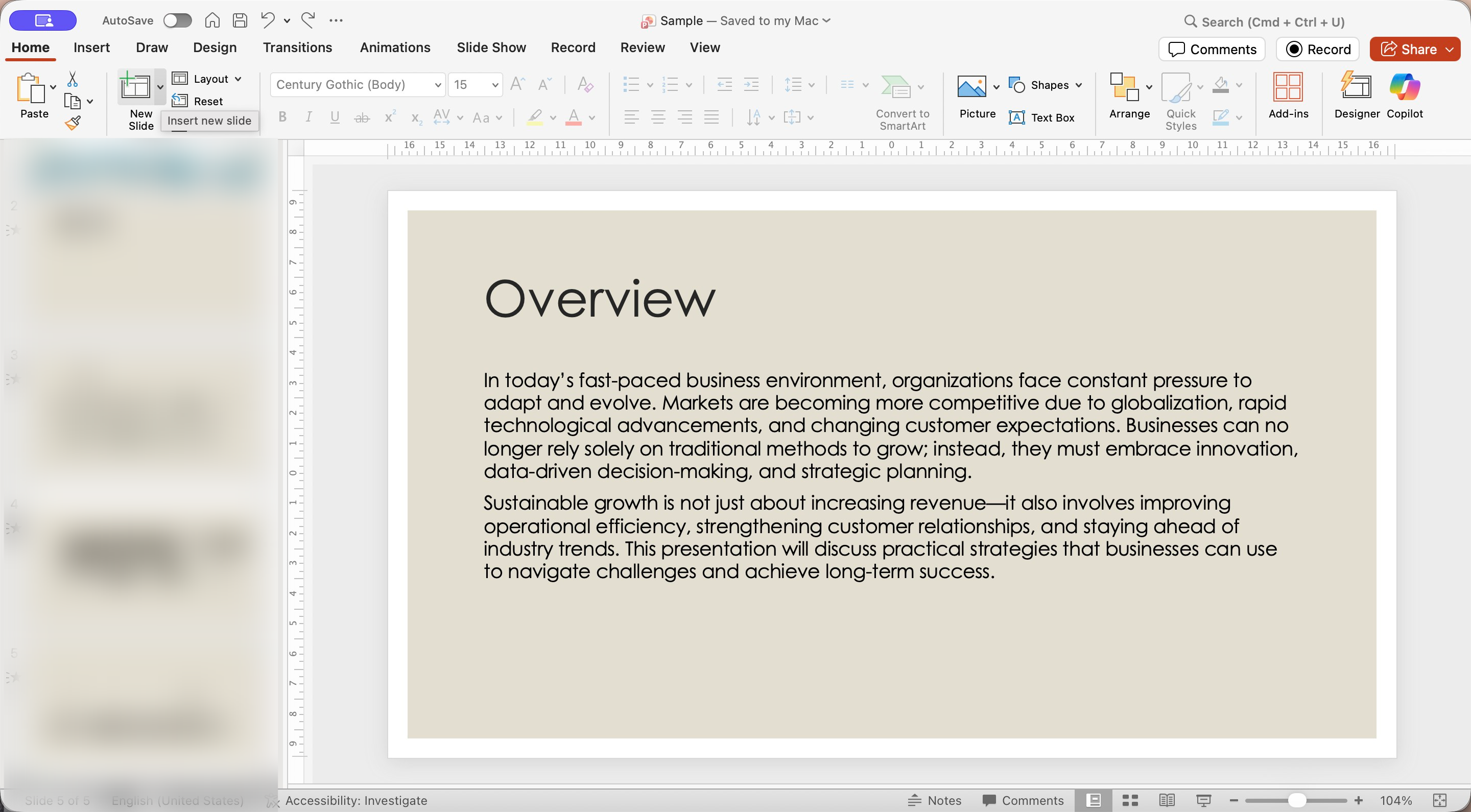Click the Save icon in title bar

[241, 20]
